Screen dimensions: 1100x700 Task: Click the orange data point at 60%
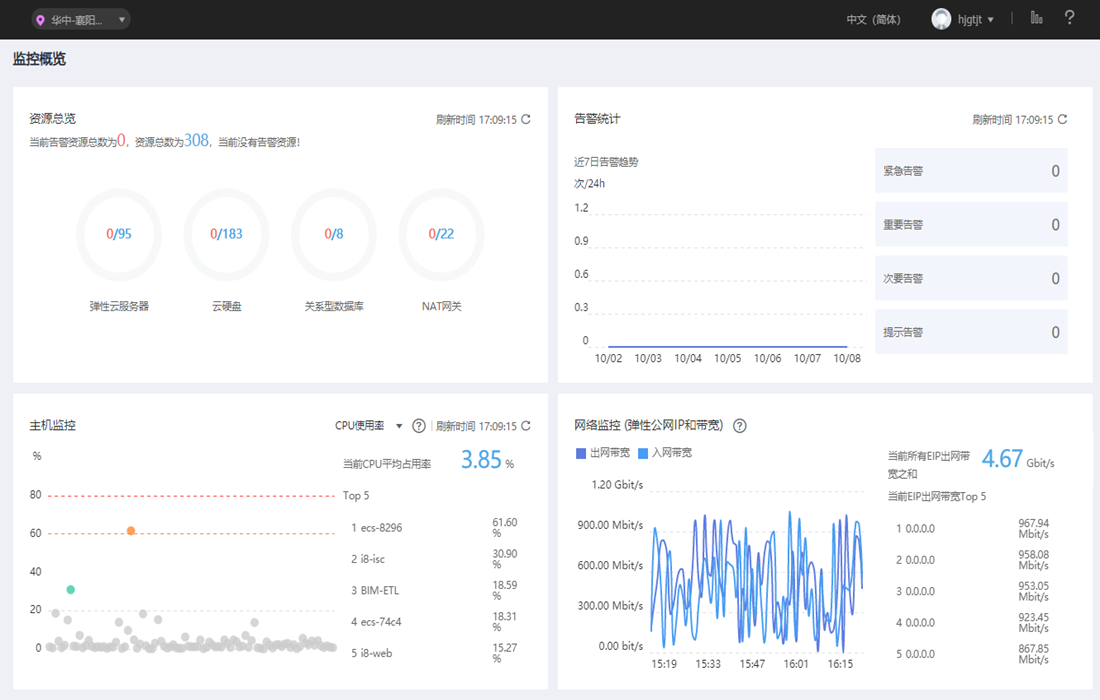click(x=130, y=531)
